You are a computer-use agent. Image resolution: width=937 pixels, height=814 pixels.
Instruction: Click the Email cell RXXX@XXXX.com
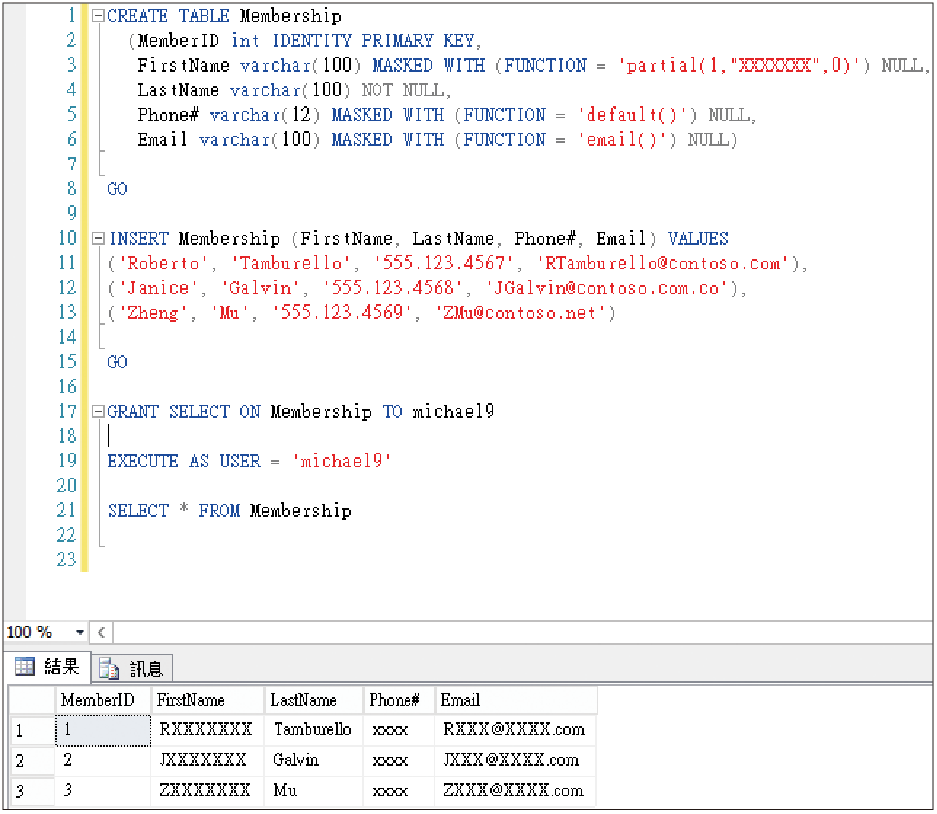pyautogui.click(x=514, y=730)
